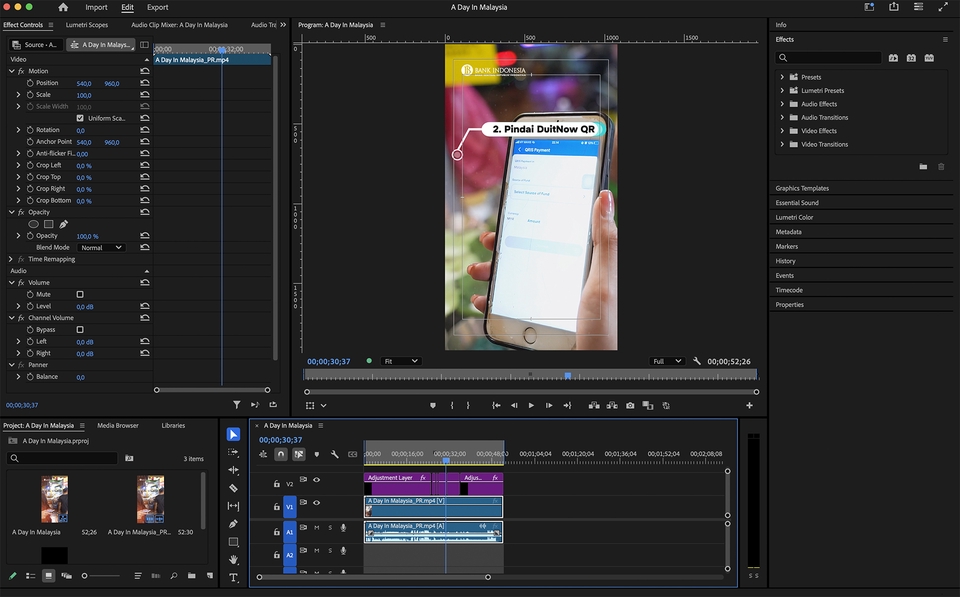Click the Export Frame camera icon
The width and height of the screenshot is (960, 597).
tap(629, 406)
